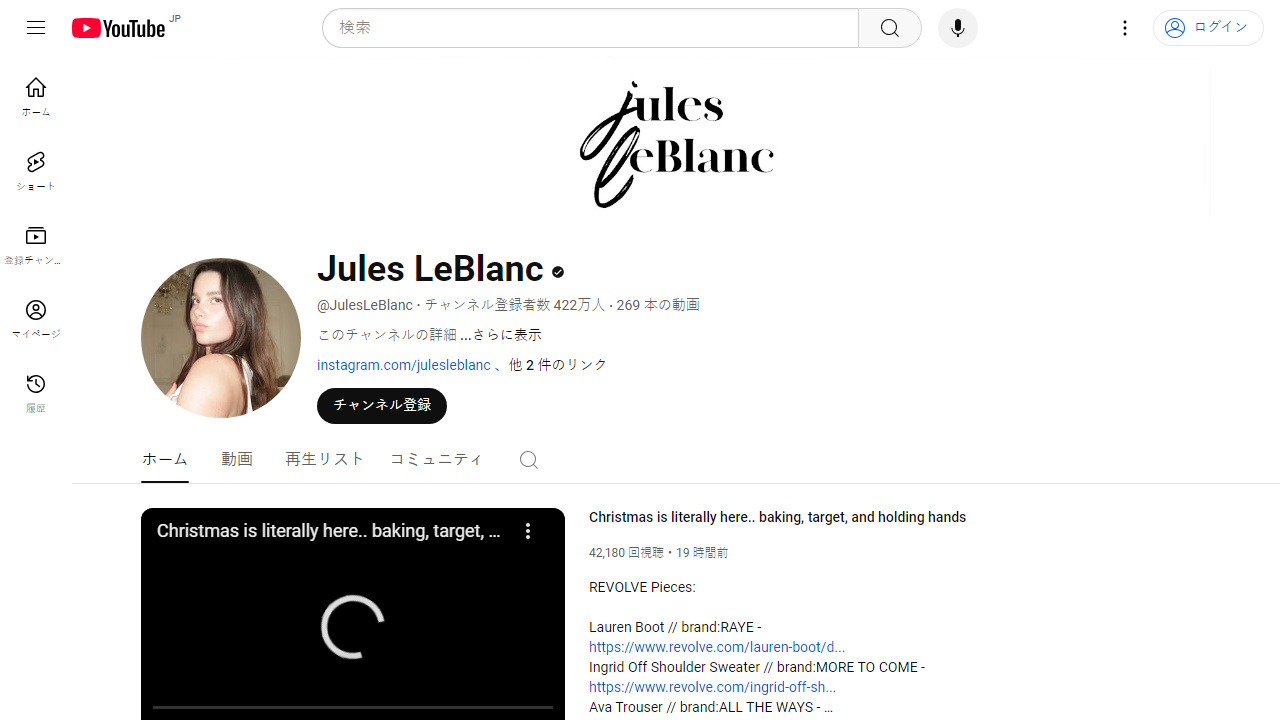The height and width of the screenshot is (720, 1280).
Task: Switch to the 再生リスト tab
Action: (325, 459)
